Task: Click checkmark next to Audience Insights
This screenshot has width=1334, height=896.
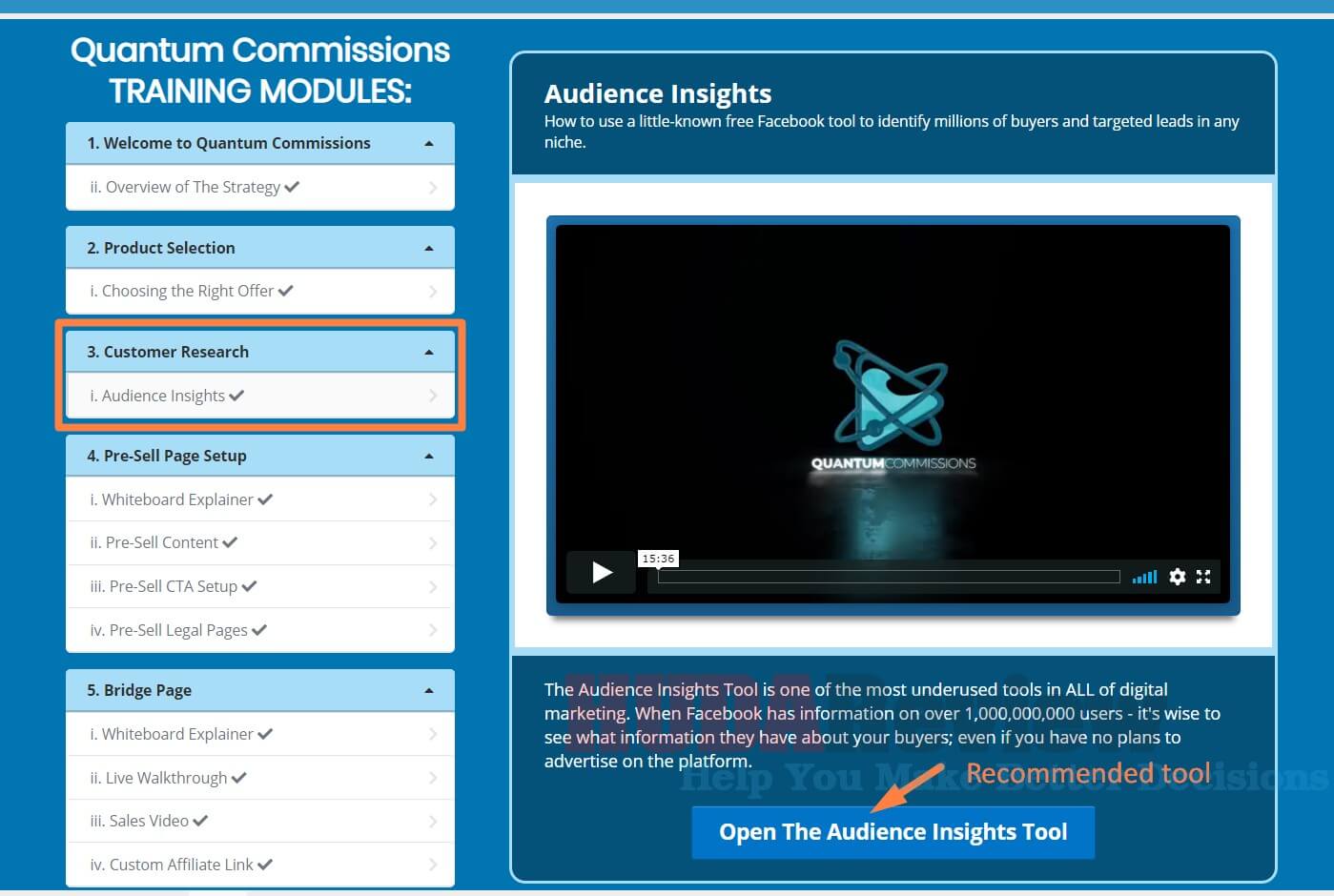Action: 236,395
